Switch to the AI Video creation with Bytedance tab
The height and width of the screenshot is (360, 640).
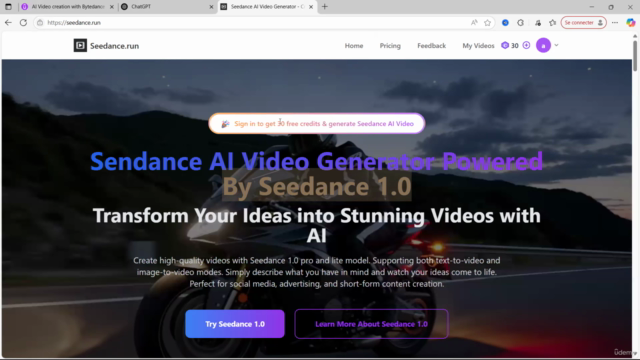tap(68, 7)
